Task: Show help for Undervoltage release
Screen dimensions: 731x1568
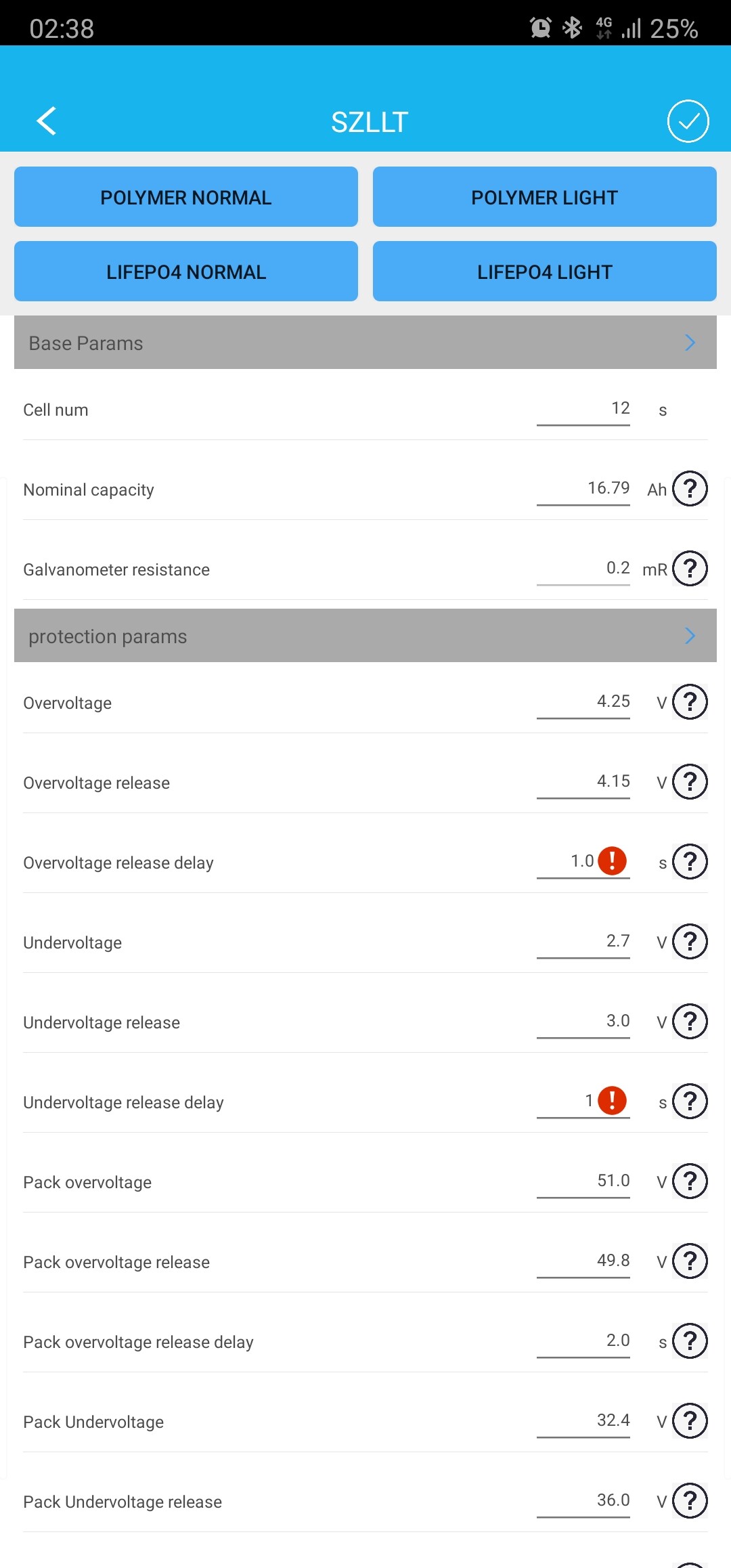Action: click(x=690, y=1022)
